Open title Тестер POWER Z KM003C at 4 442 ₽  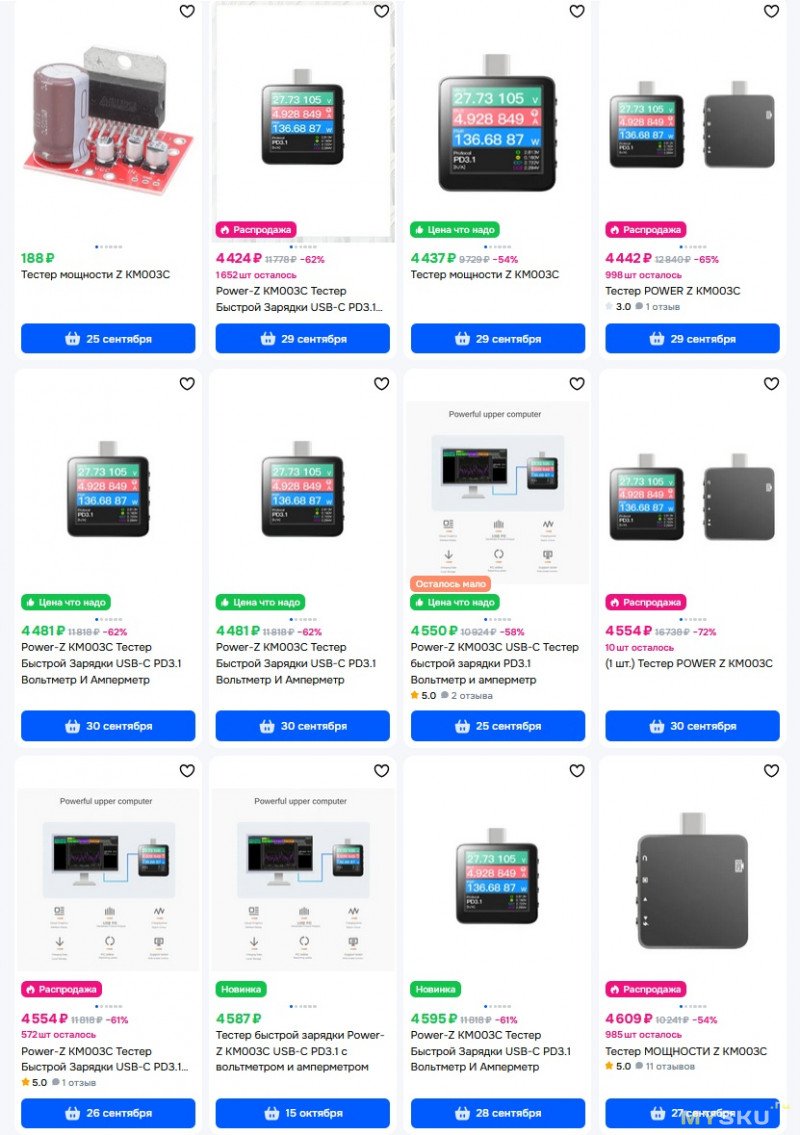673,291
